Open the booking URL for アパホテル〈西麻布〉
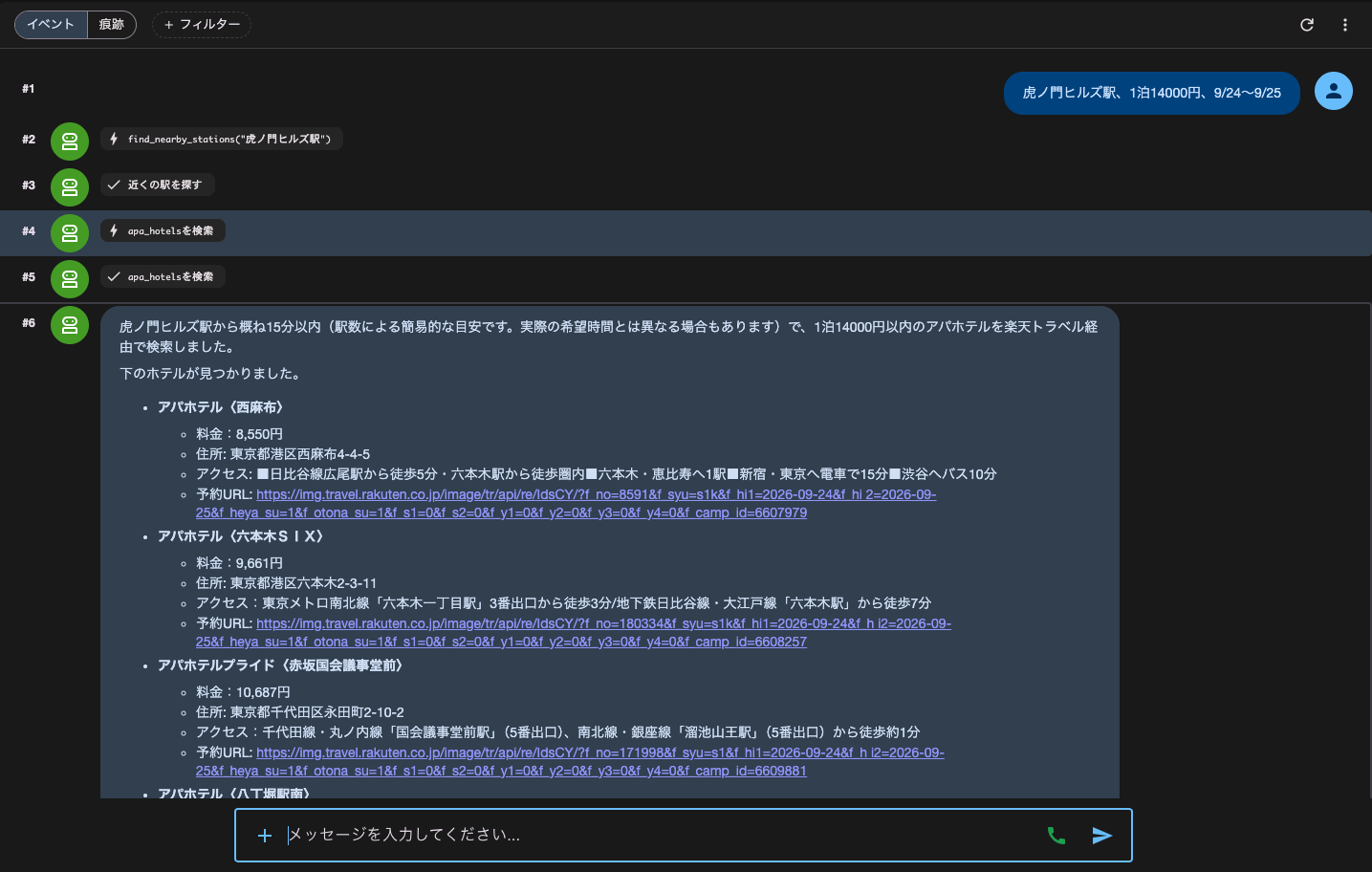The height and width of the screenshot is (872, 1372). (566, 504)
